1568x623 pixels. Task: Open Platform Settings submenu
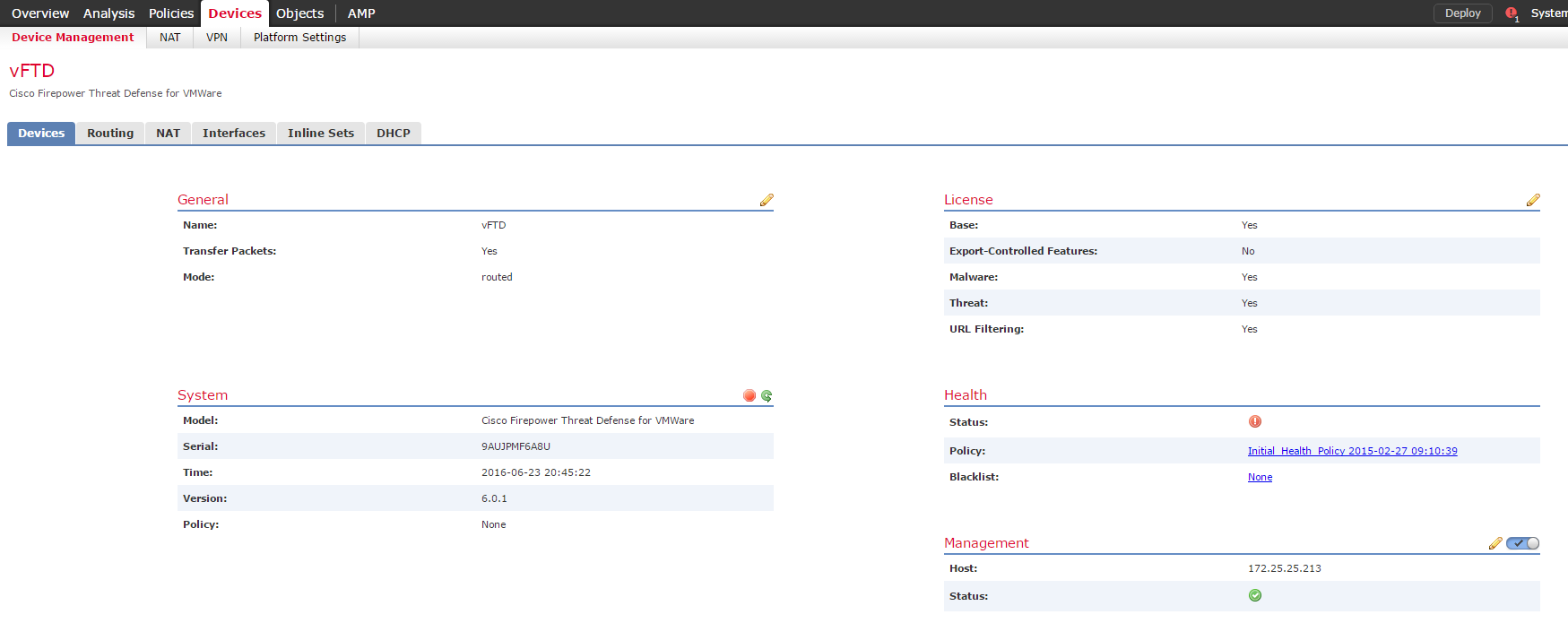click(x=299, y=38)
